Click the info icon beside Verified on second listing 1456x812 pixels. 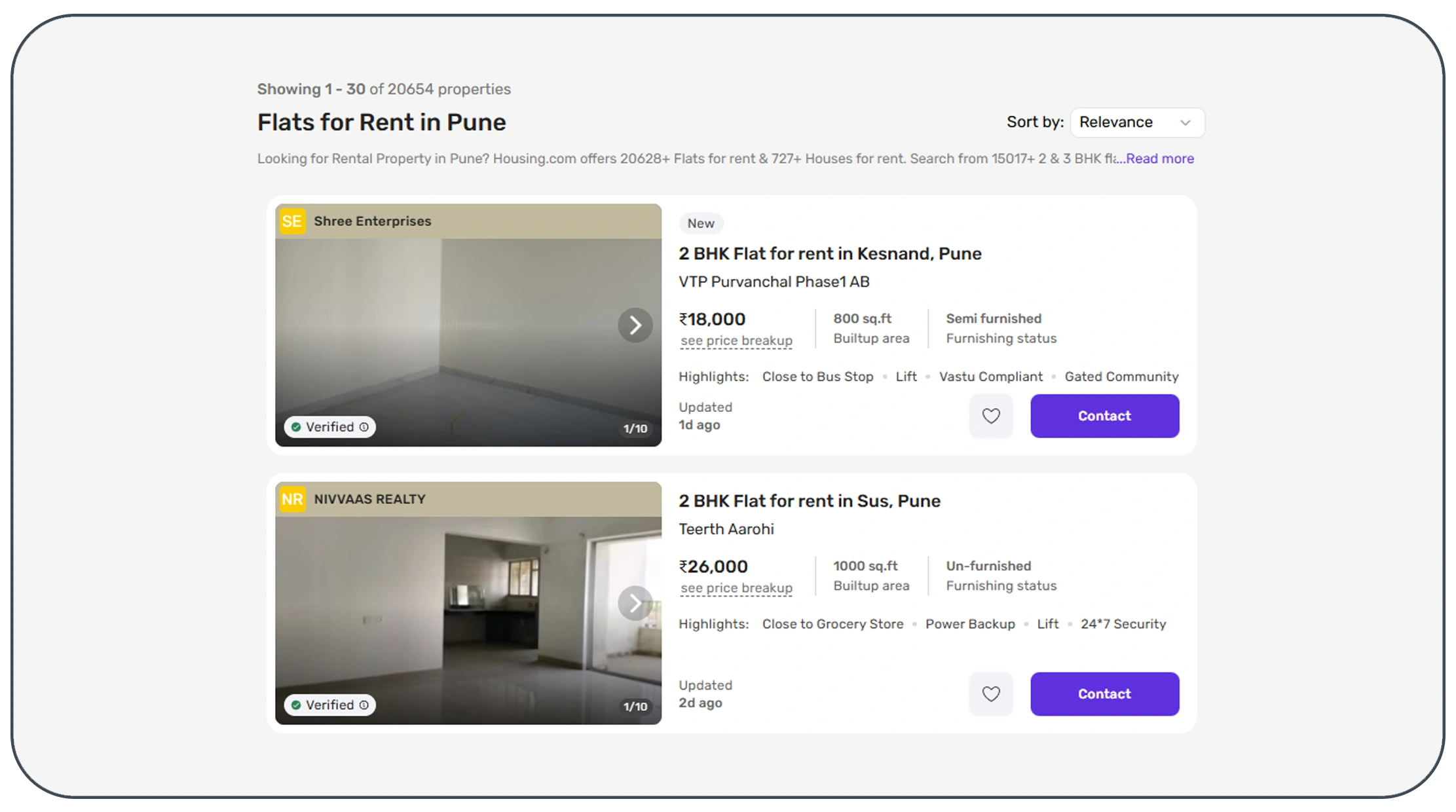[365, 705]
